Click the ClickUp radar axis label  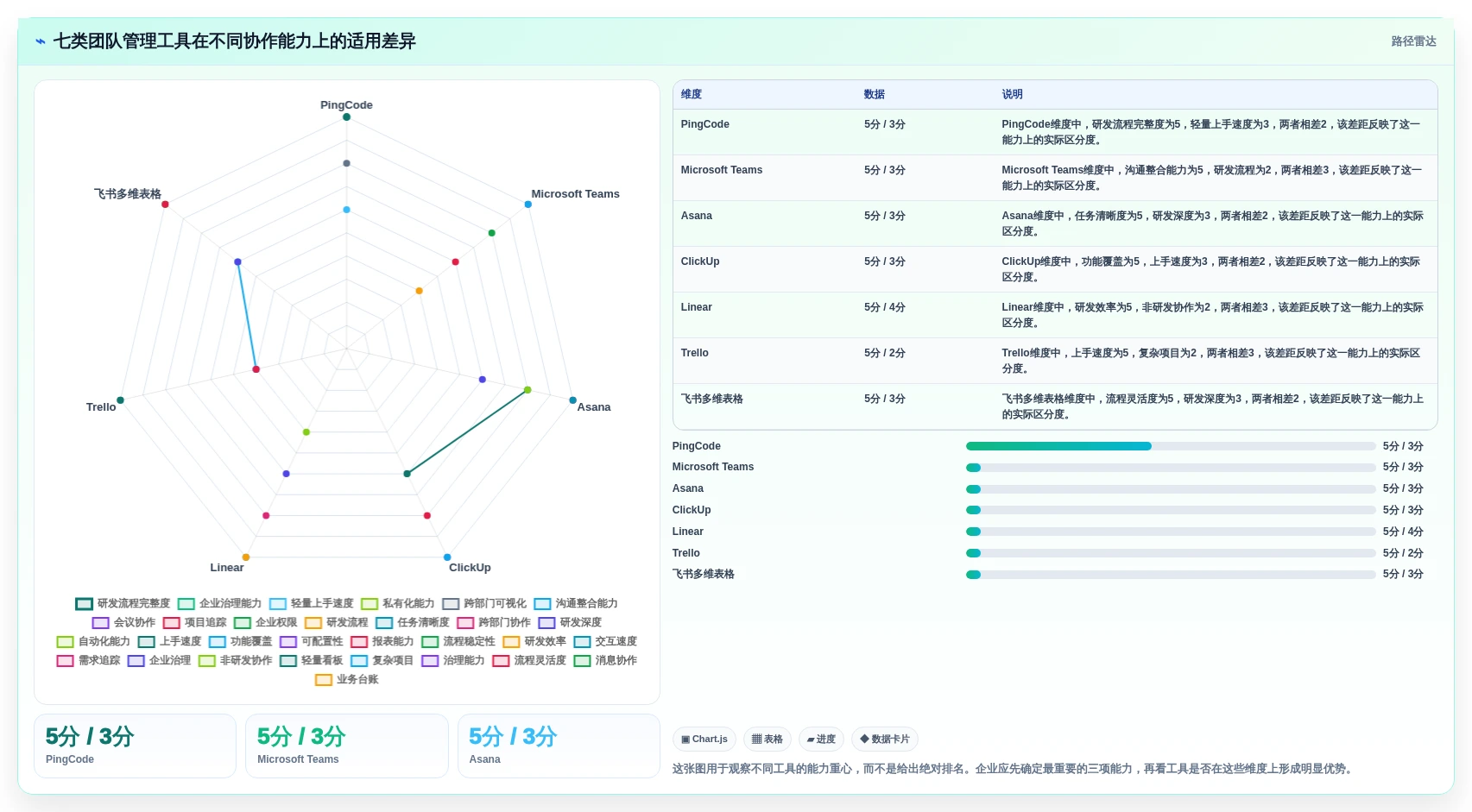point(470,568)
